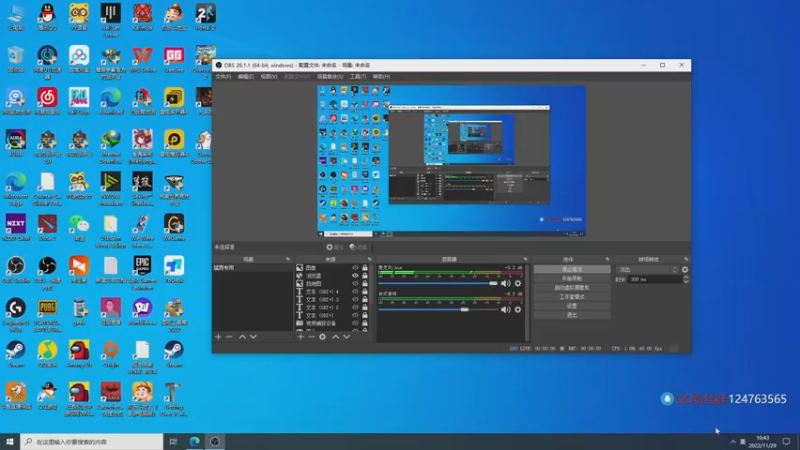Screen dimensions: 800x450
Task: Open OBS Settings from Controls panel
Action: [x=571, y=306]
